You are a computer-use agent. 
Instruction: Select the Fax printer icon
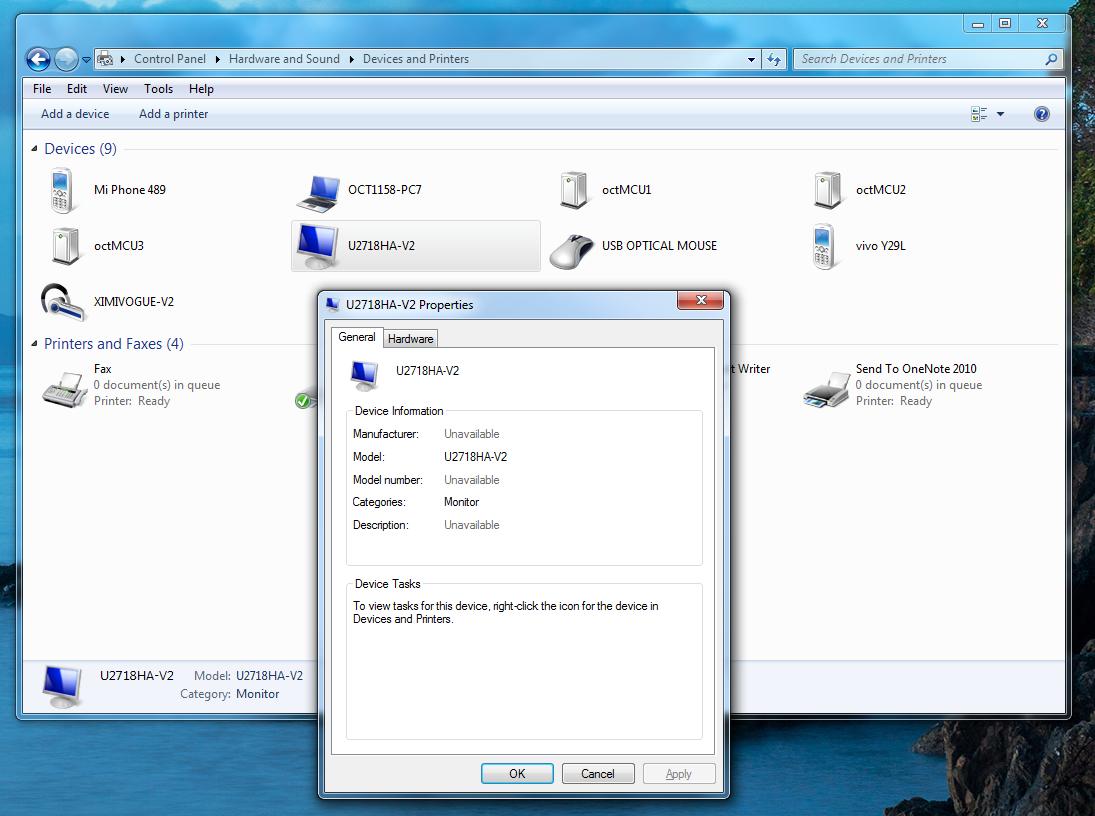(64, 389)
